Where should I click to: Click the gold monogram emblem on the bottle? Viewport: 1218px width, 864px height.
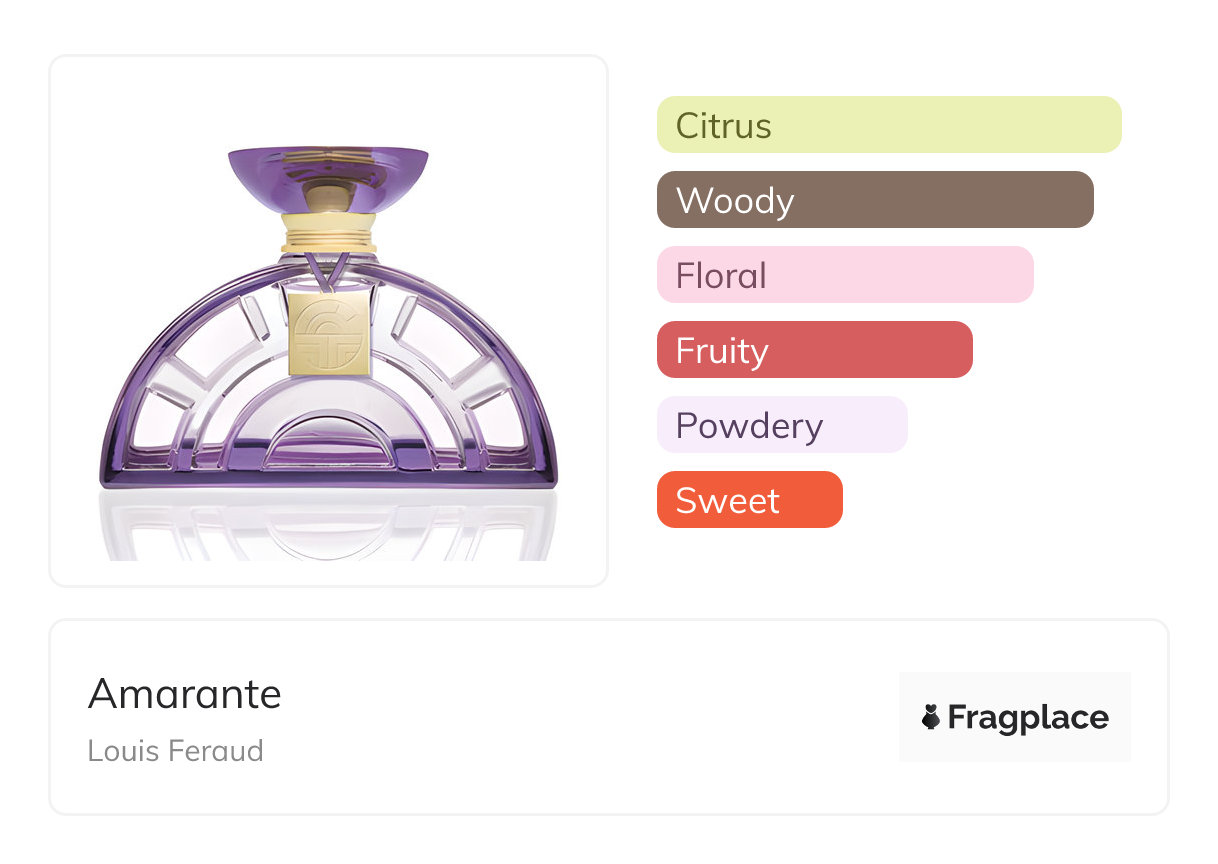click(x=329, y=333)
